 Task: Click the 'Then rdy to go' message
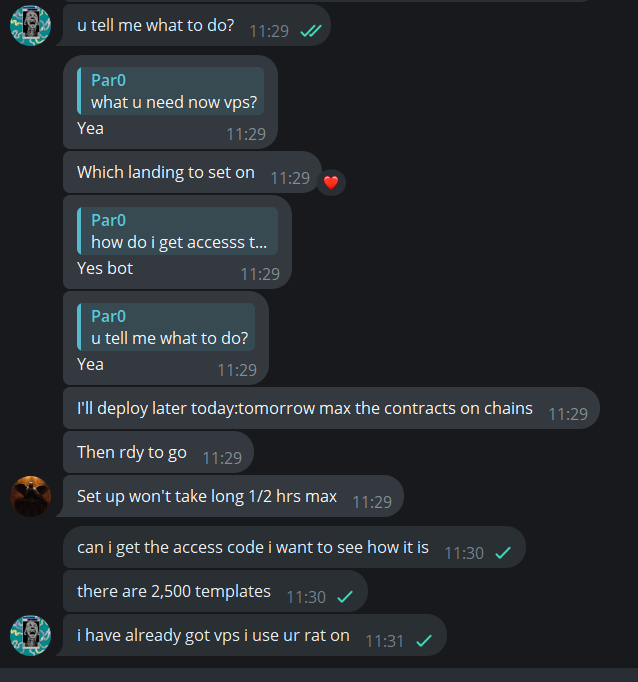click(x=132, y=452)
